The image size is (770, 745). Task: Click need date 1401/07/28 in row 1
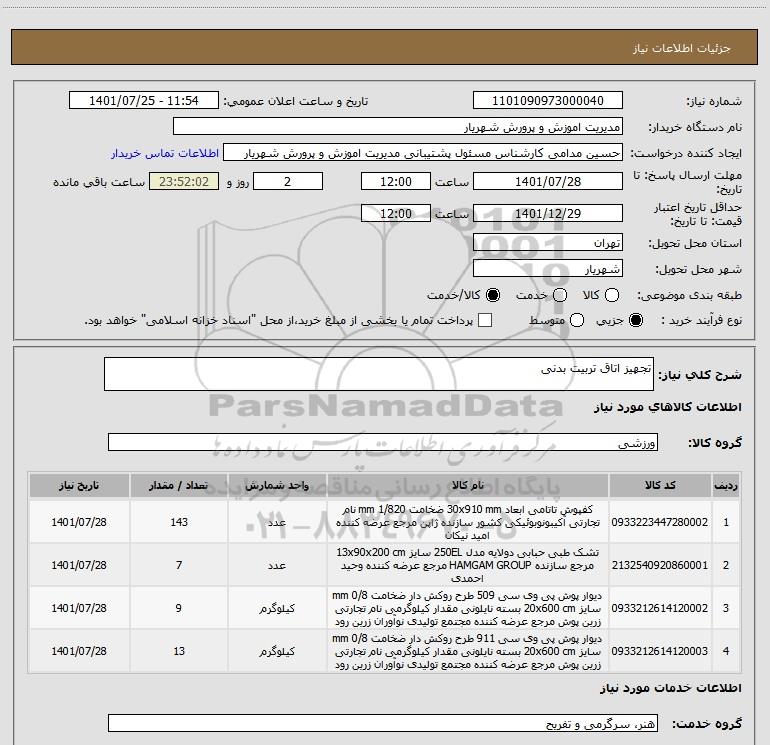click(79, 522)
